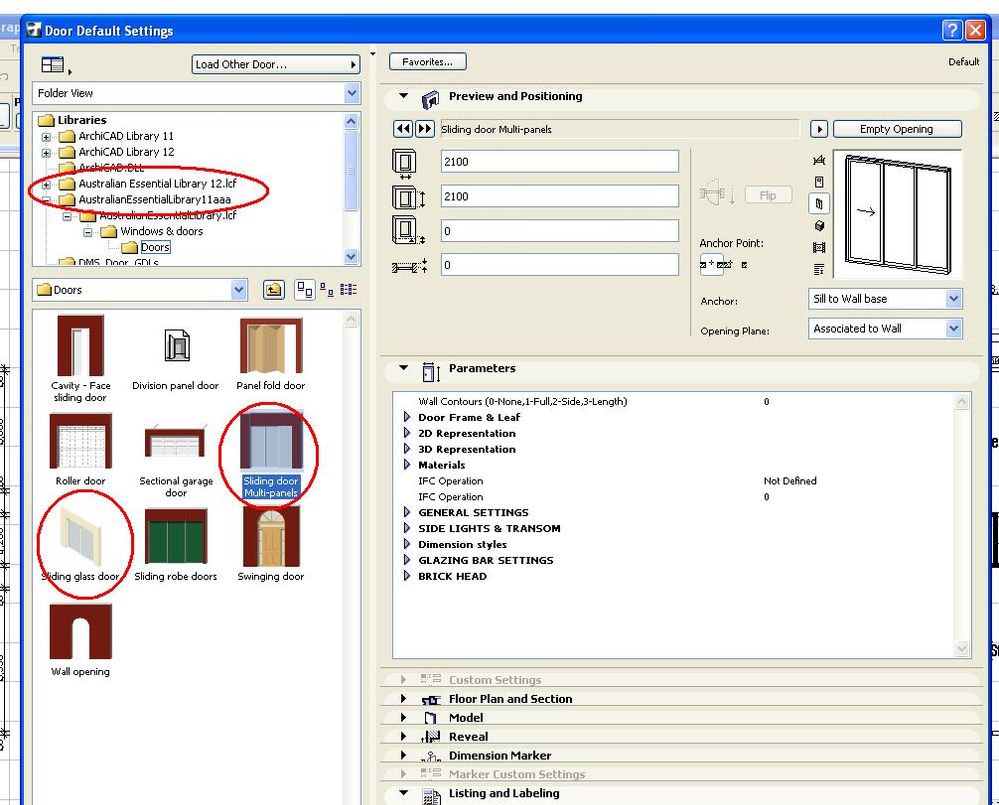Expand Door Frame & Leaf parameters
999x805 pixels.
point(407,417)
